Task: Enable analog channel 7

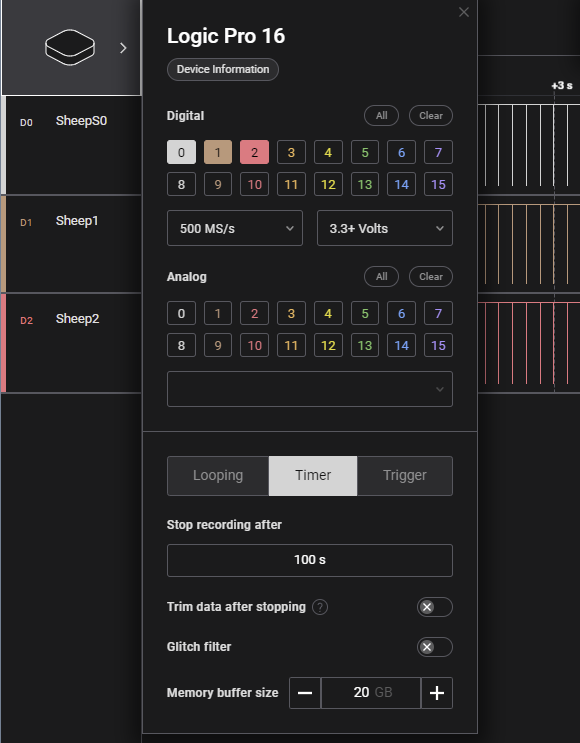Action: pos(438,313)
